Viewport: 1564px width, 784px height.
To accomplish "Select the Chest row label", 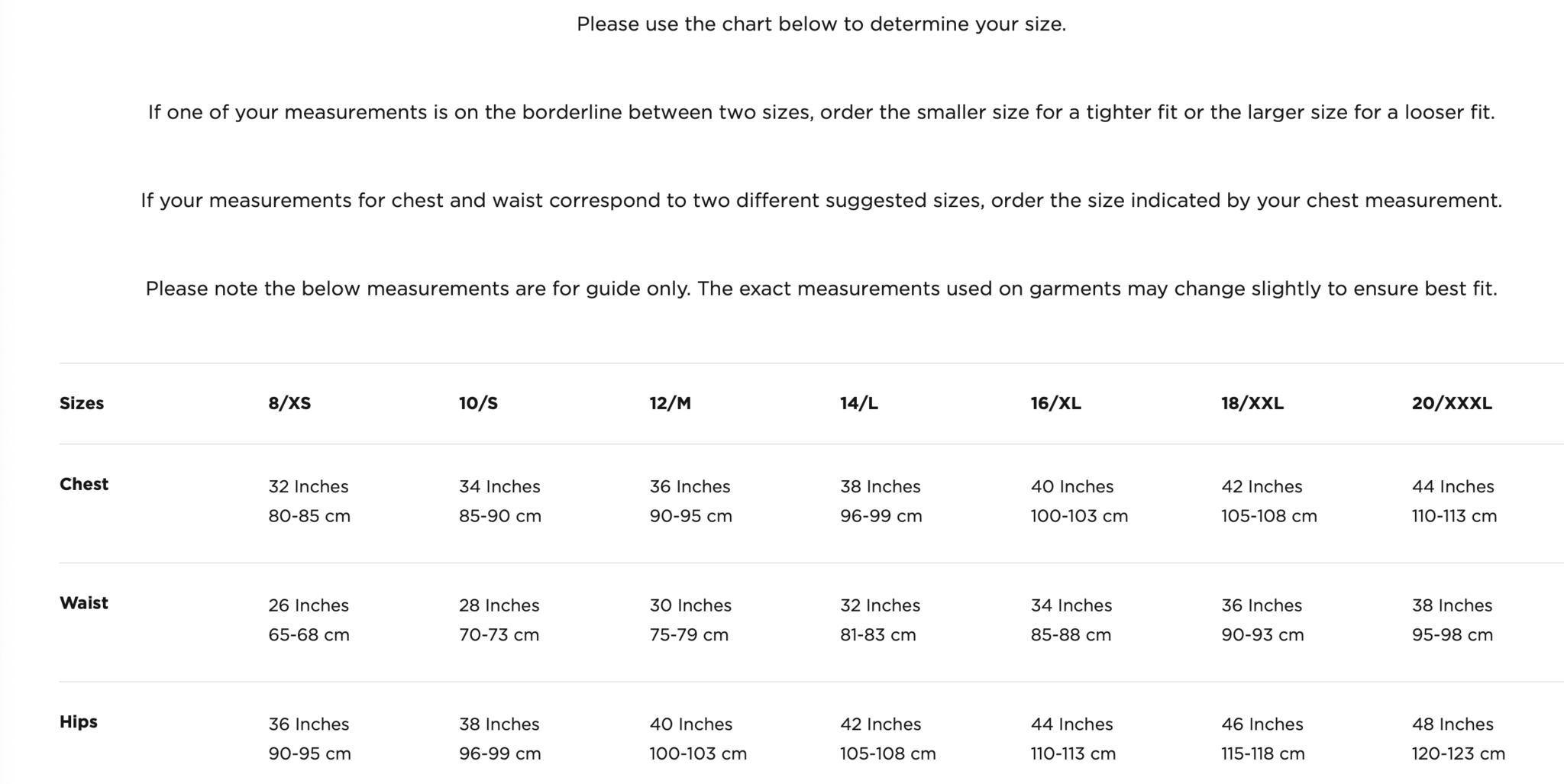I will (x=84, y=484).
